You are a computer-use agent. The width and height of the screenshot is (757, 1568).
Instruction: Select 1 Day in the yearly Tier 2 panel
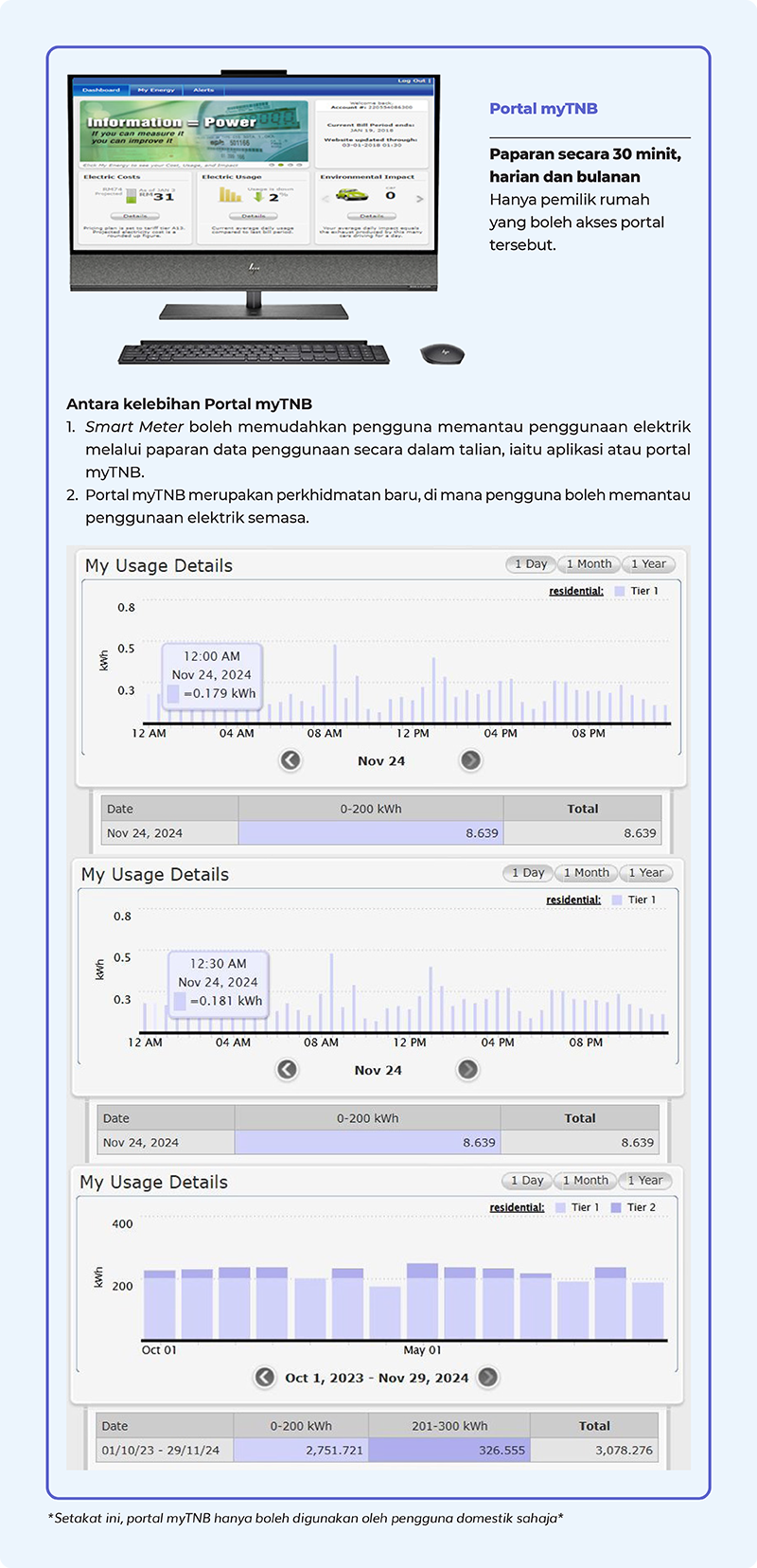pyautogui.click(x=527, y=1180)
